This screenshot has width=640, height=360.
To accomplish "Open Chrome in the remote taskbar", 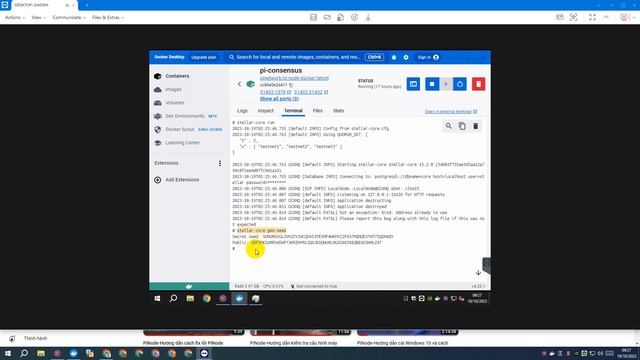I will point(207,298).
